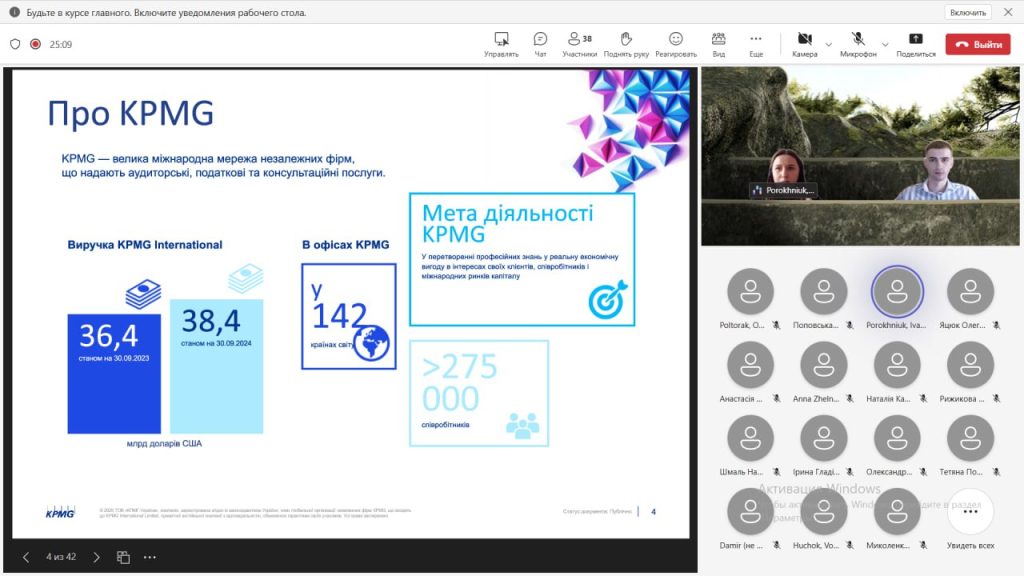The width and height of the screenshot is (1024, 576).
Task: Click the ">275 000" employees figure
Action: (x=460, y=383)
